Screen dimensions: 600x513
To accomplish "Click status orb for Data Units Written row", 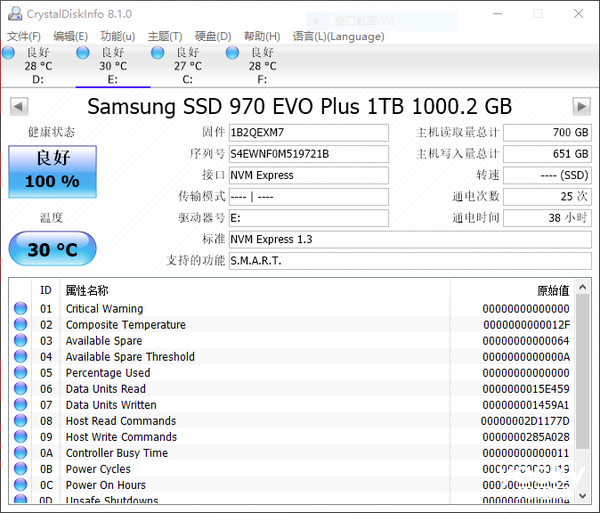I will [21, 405].
